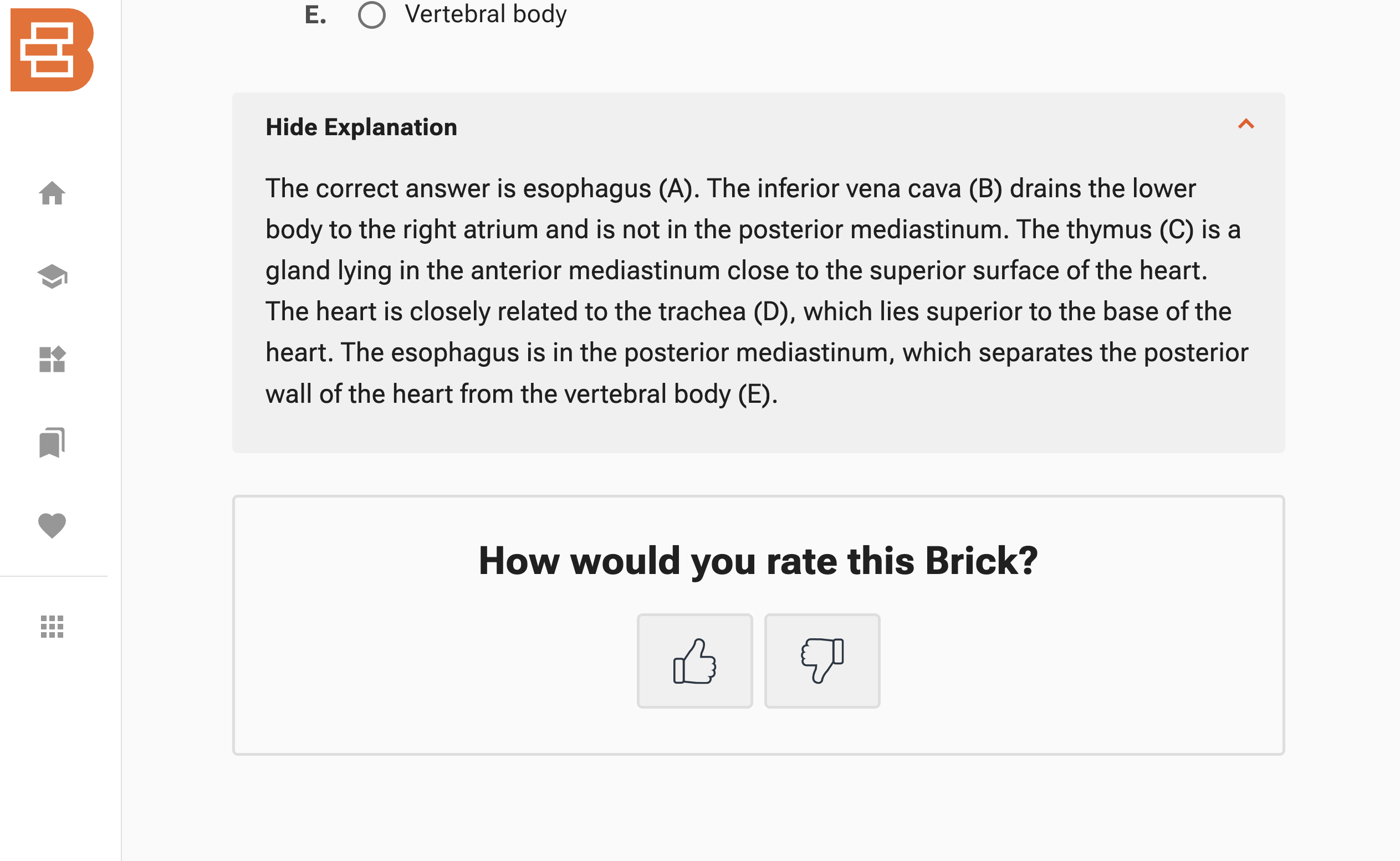Collapse the explanation using the orange chevron
1400x861 pixels.
pyautogui.click(x=1246, y=124)
